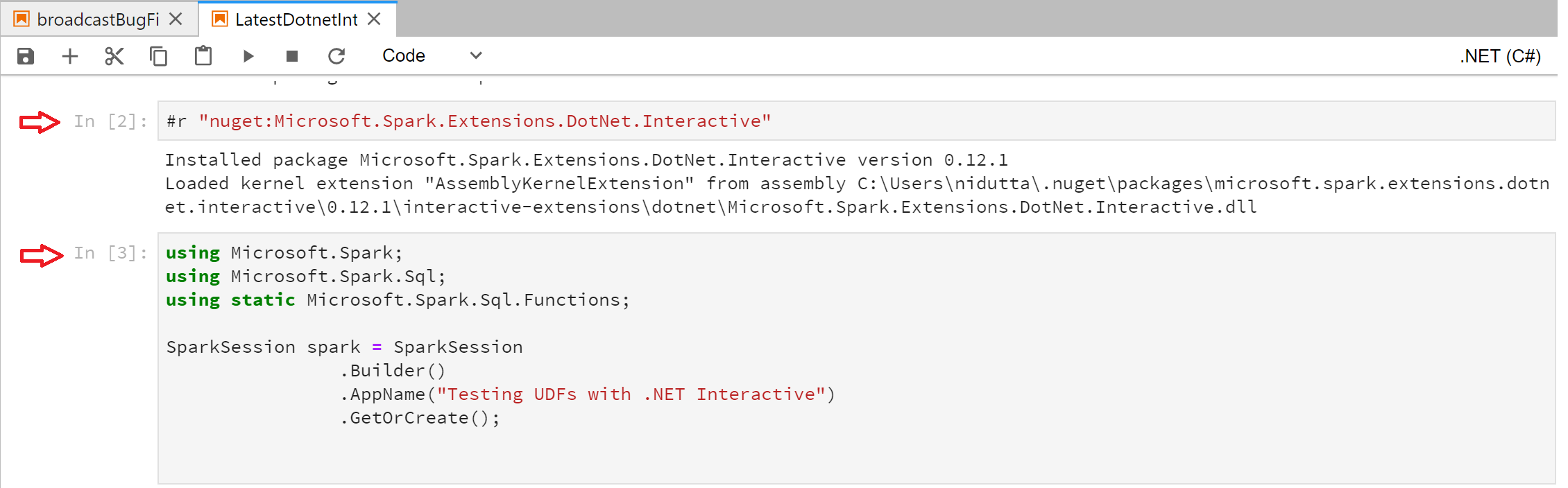Image resolution: width=1568 pixels, height=488 pixels.
Task: Click the notebook icon on the LatestDotnetInt tab
Action: click(220, 19)
